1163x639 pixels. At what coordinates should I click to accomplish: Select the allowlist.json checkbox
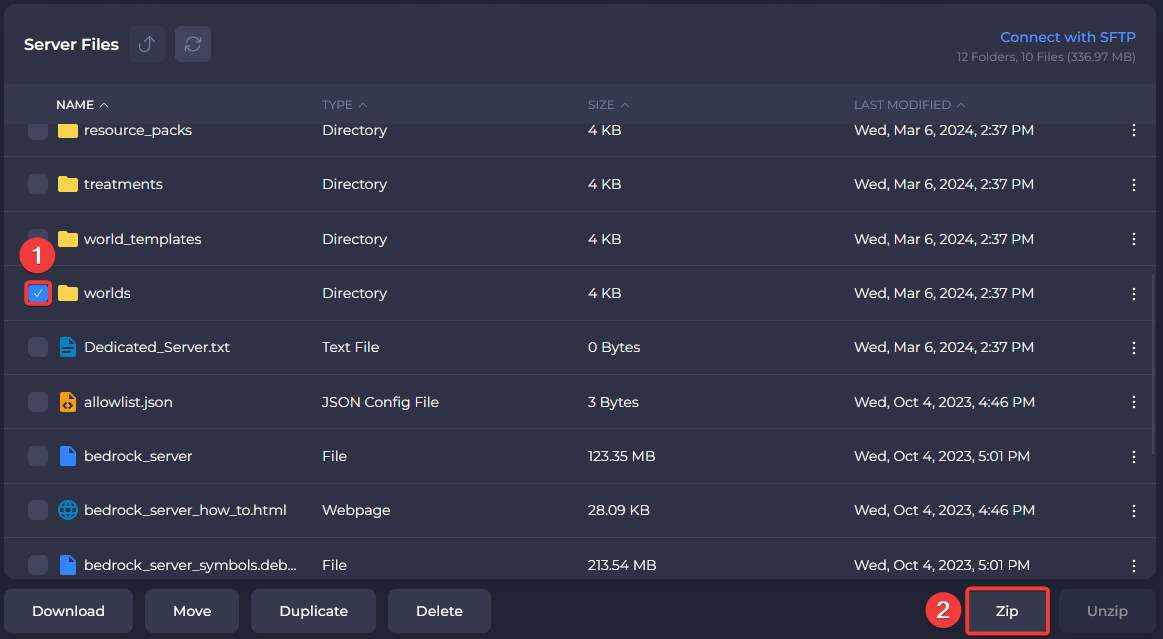38,402
